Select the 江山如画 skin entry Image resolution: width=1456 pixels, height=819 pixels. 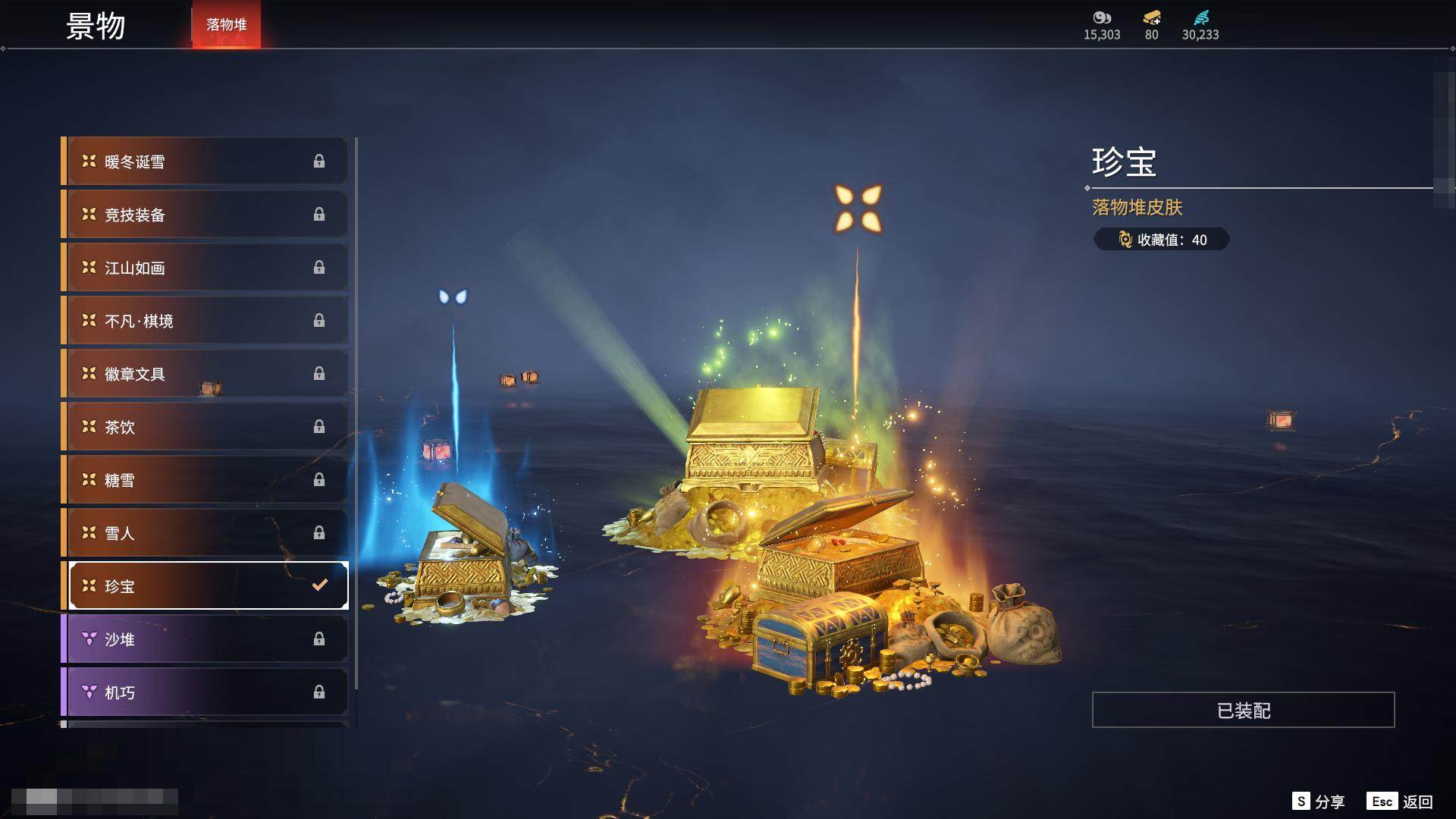coord(205,268)
